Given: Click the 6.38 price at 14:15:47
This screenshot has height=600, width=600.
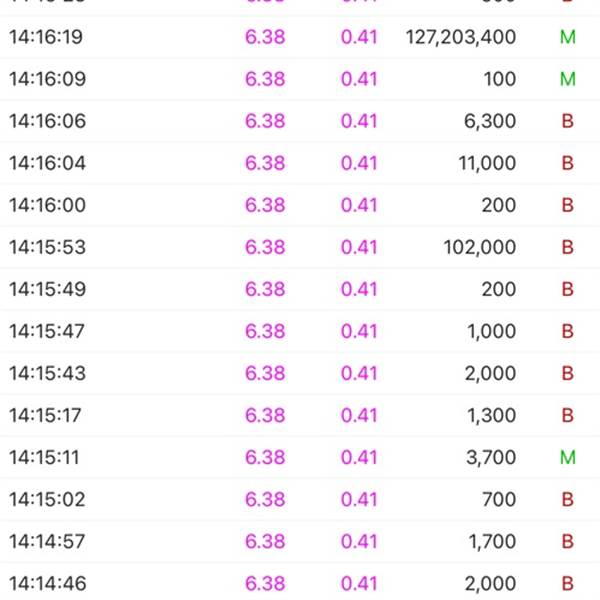Looking at the screenshot, I should coord(265,331).
